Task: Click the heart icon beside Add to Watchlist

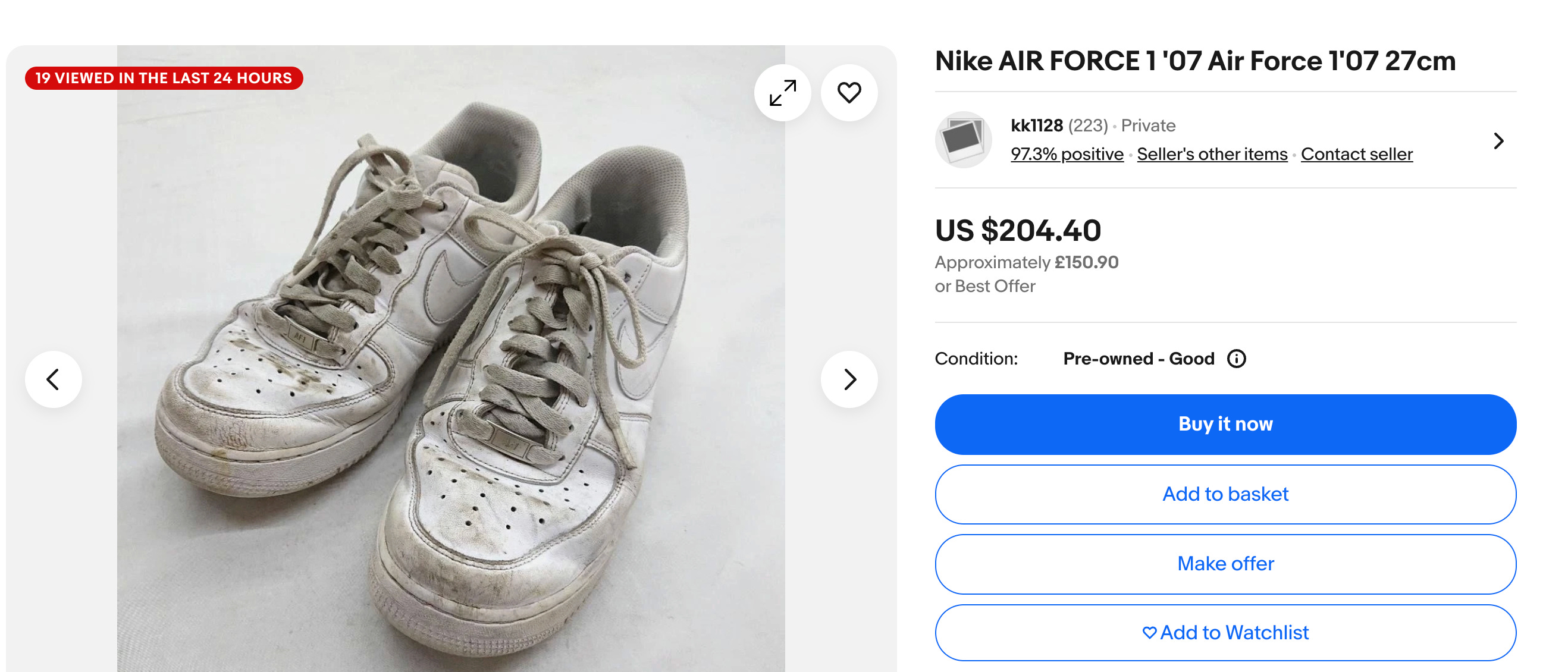Action: pos(1149,632)
